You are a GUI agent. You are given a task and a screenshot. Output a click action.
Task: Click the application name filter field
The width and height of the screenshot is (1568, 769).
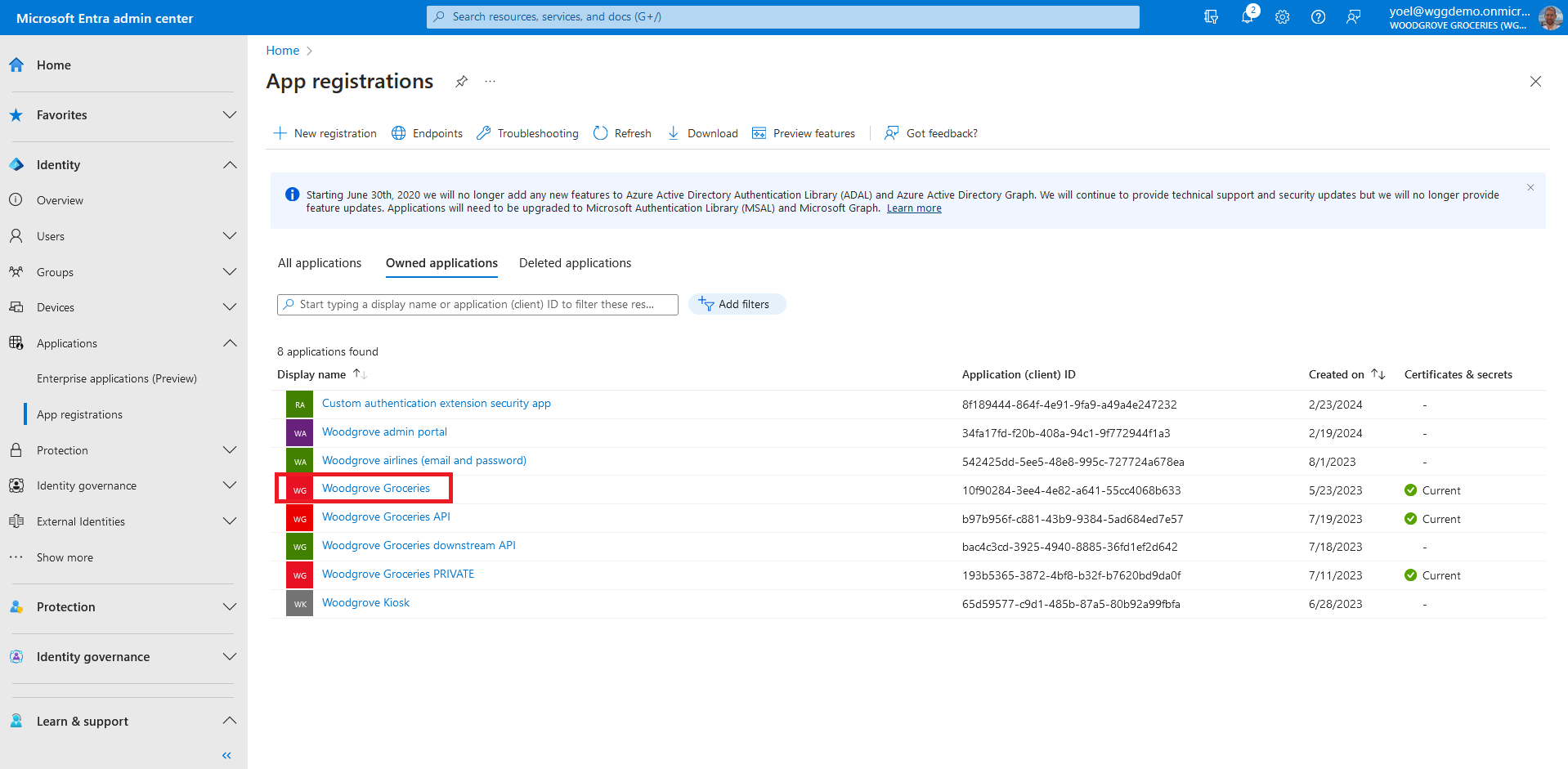477,305
